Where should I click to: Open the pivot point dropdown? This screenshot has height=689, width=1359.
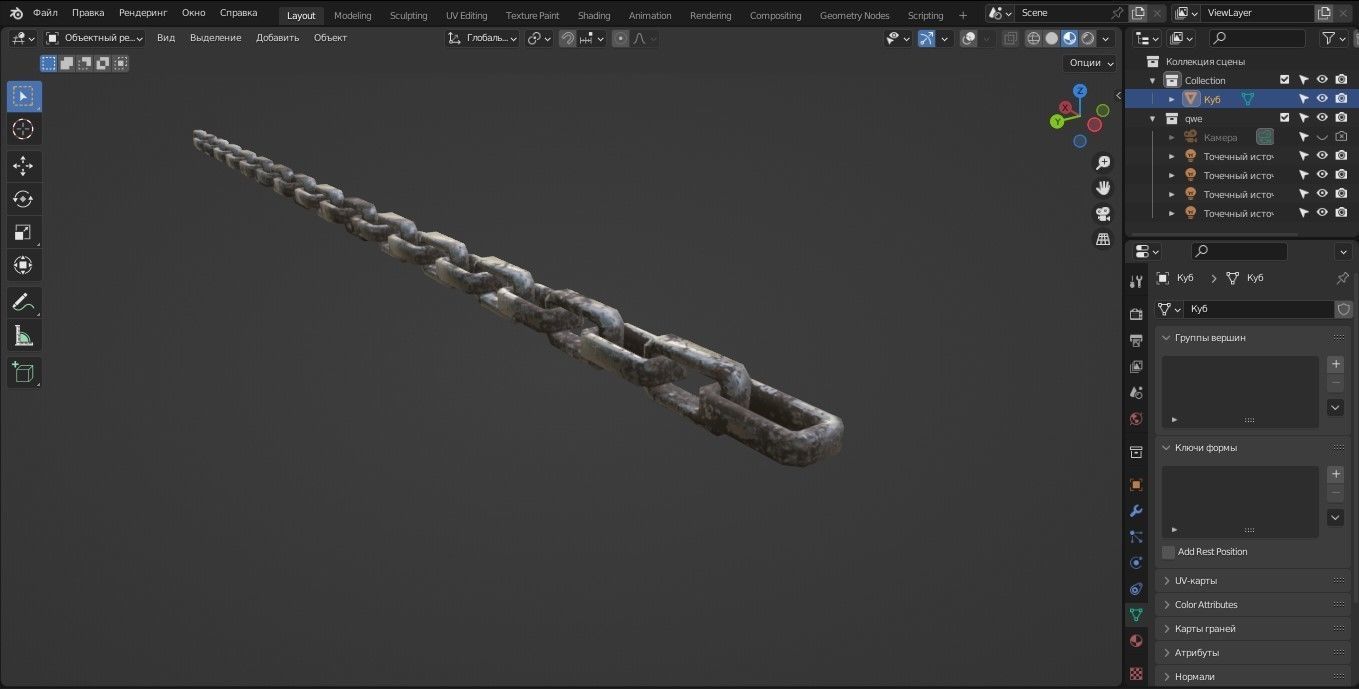539,38
